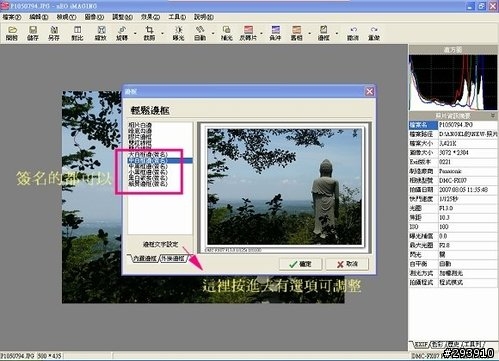Click the 取消 cancel button
Image resolution: width=499 pixels, height=361 pixels.
[347, 264]
